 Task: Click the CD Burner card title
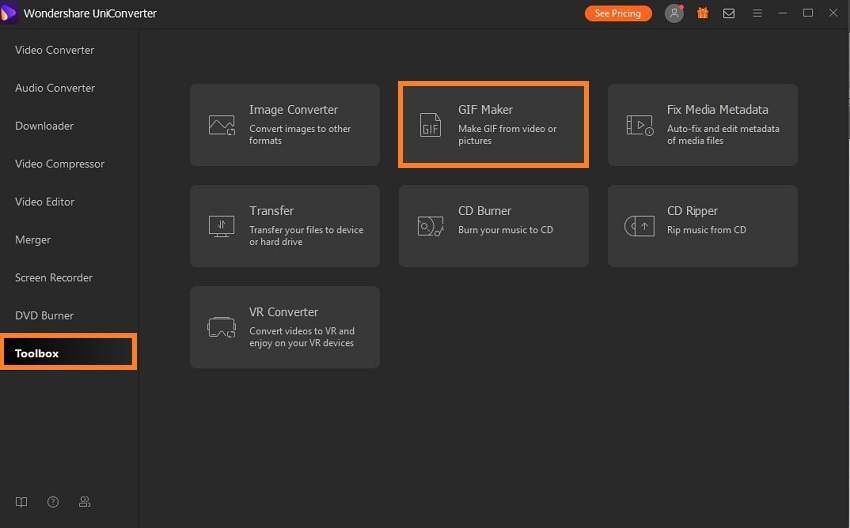click(484, 210)
